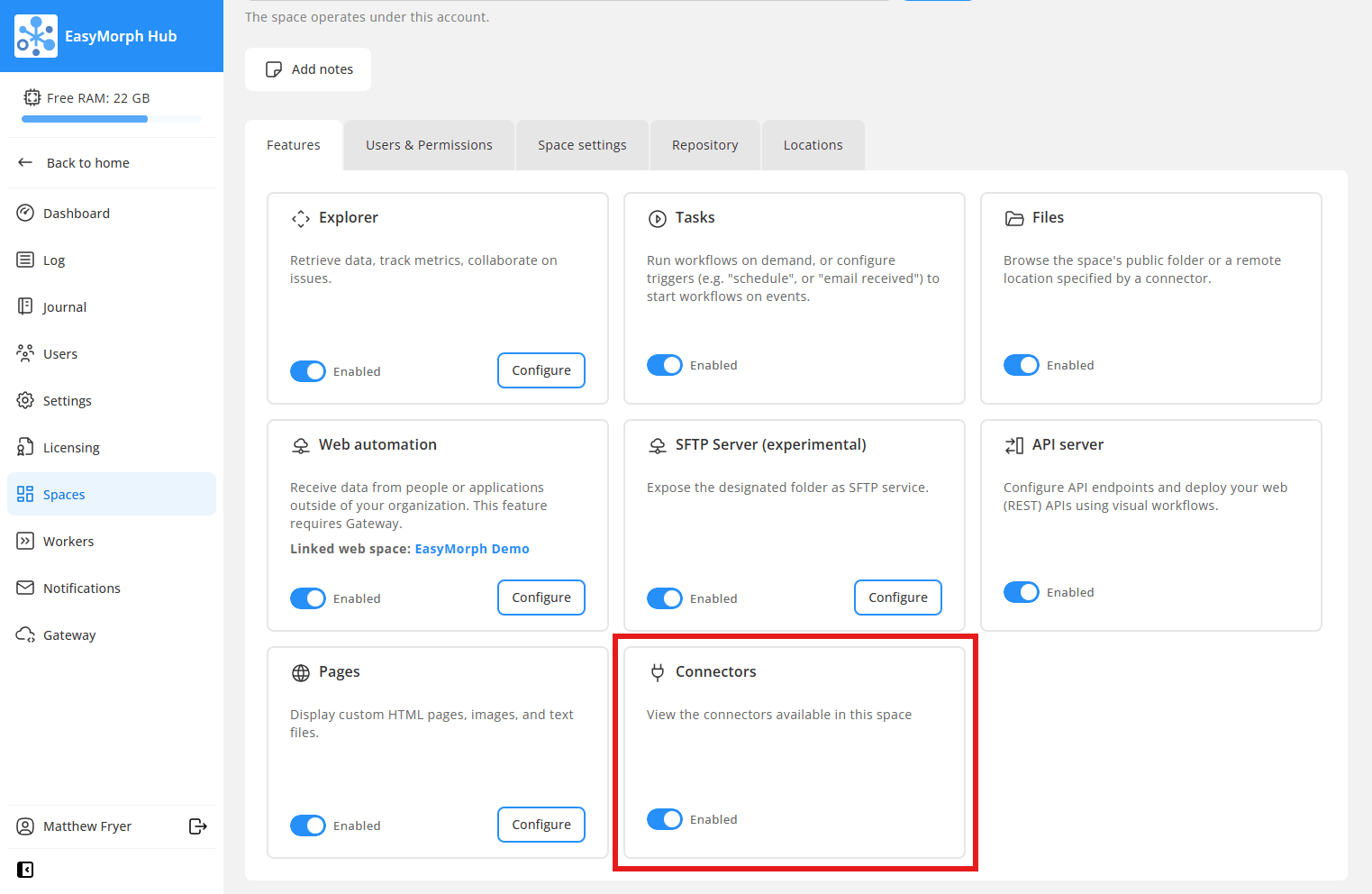The image size is (1372, 894).
Task: Click 'Expose the designated folder as SFTP service.'
Action: [787, 488]
